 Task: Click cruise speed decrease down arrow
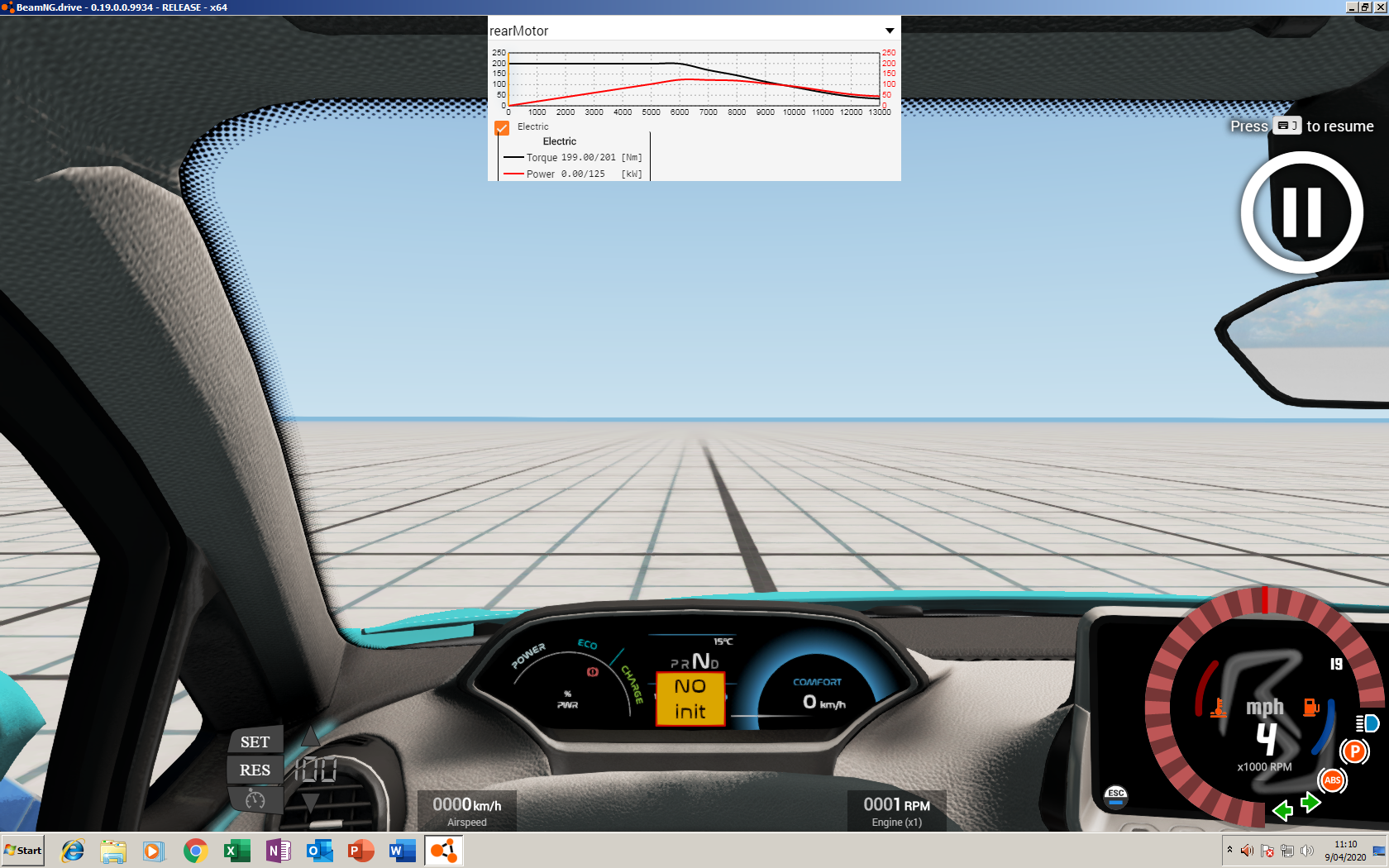(310, 802)
